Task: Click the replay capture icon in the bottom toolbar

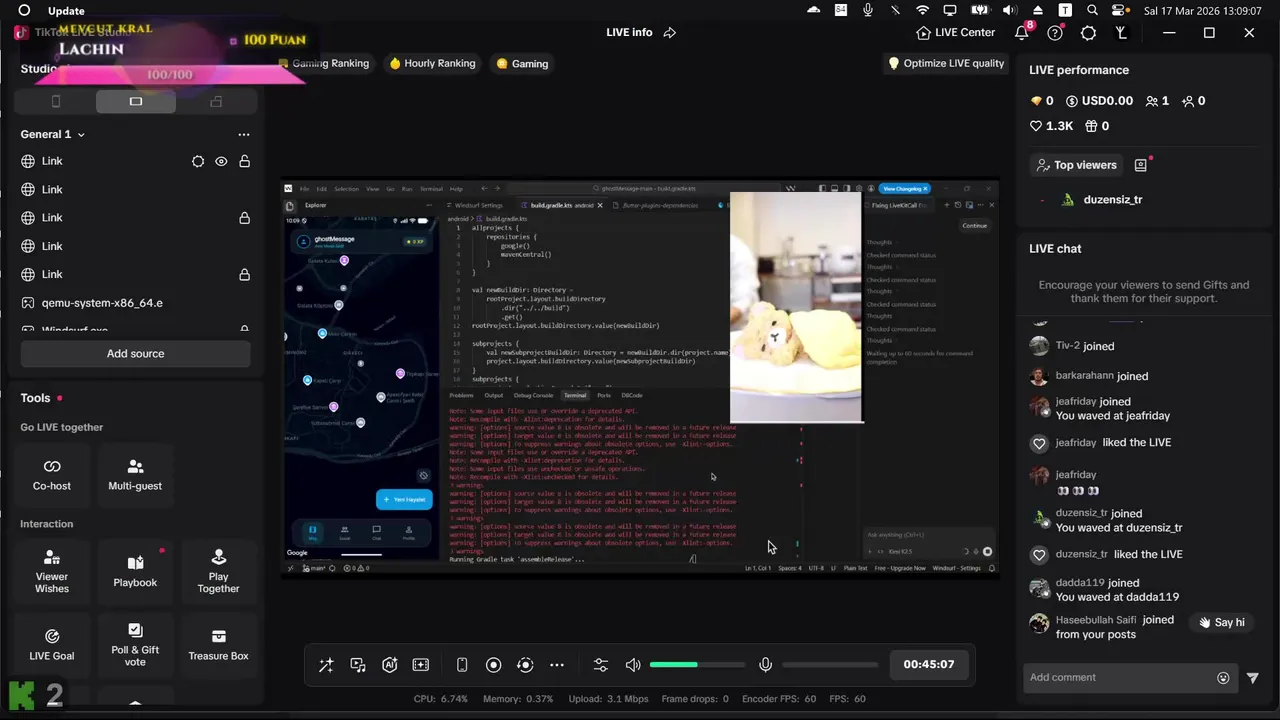Action: click(525, 665)
